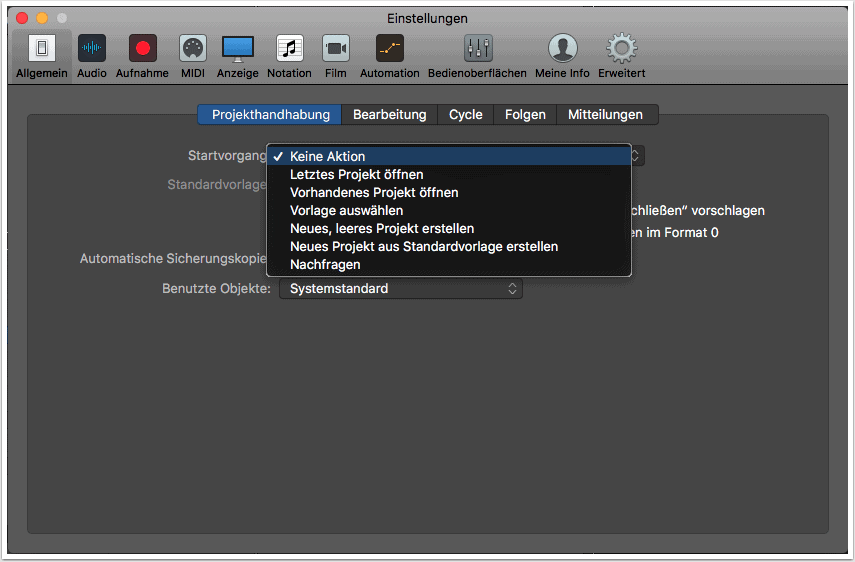Switch to the Bearbeitung tab
The height and width of the screenshot is (562, 855).
point(389,115)
